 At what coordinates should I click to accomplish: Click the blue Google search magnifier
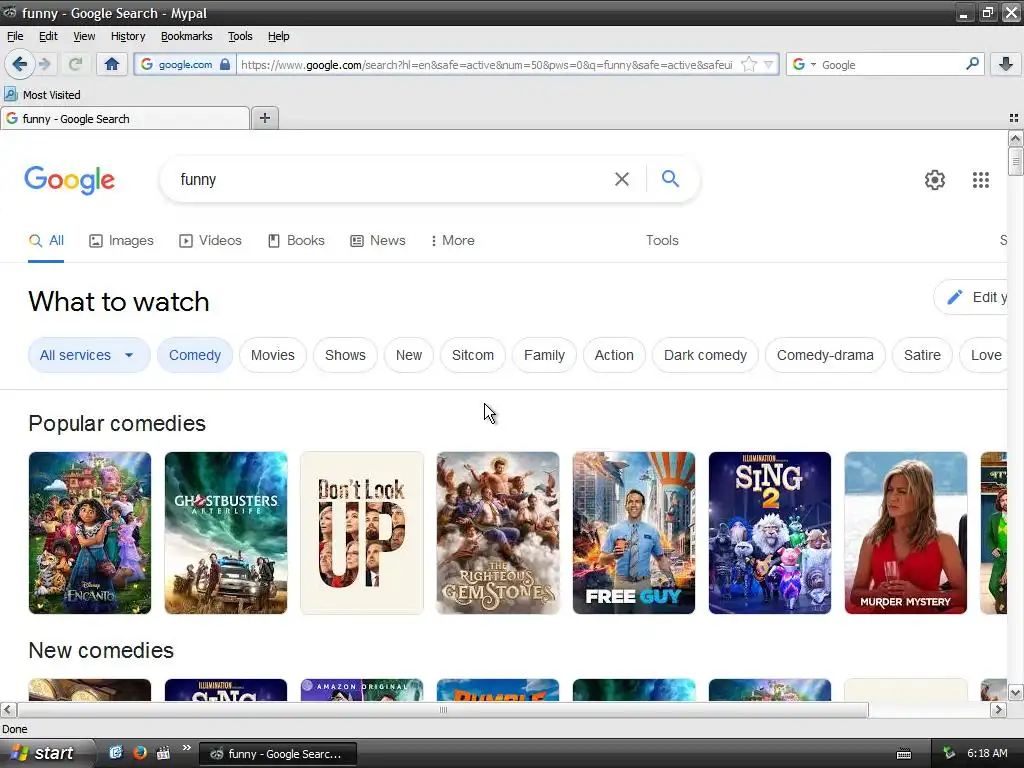pos(670,178)
